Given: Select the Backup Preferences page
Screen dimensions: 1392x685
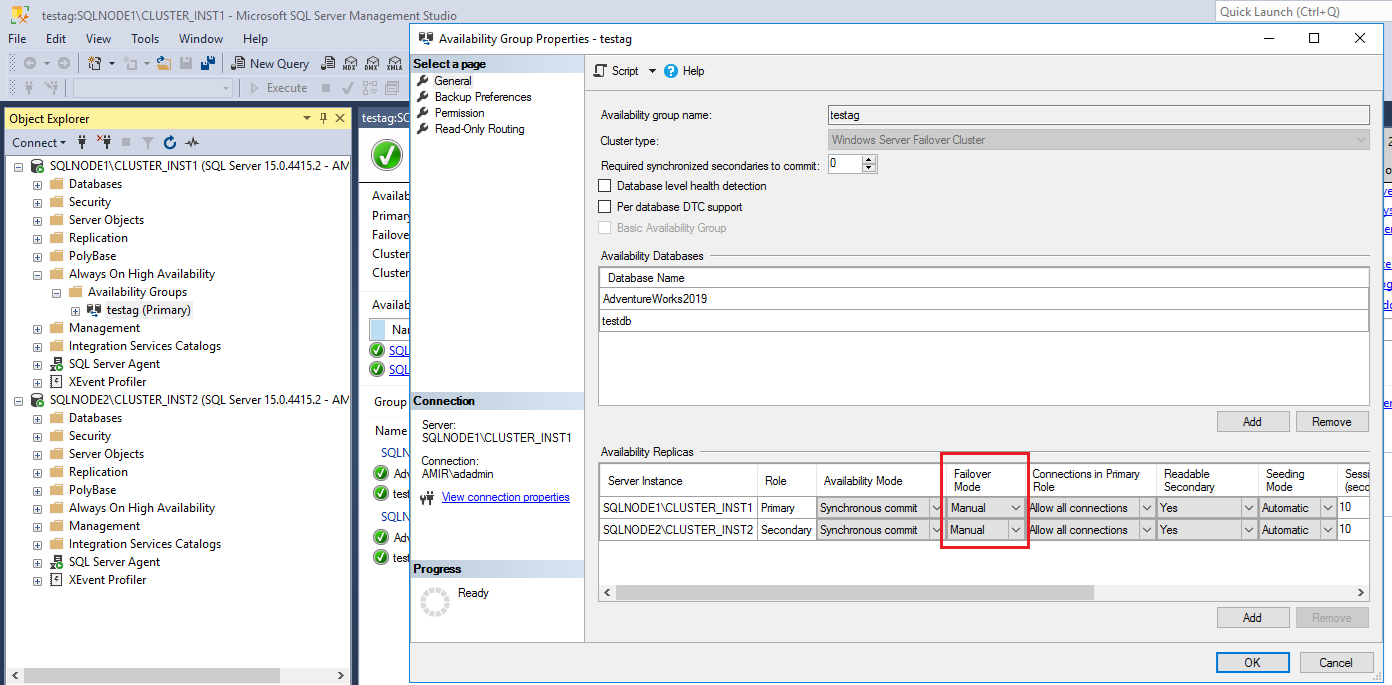Looking at the screenshot, I should pyautogui.click(x=483, y=97).
